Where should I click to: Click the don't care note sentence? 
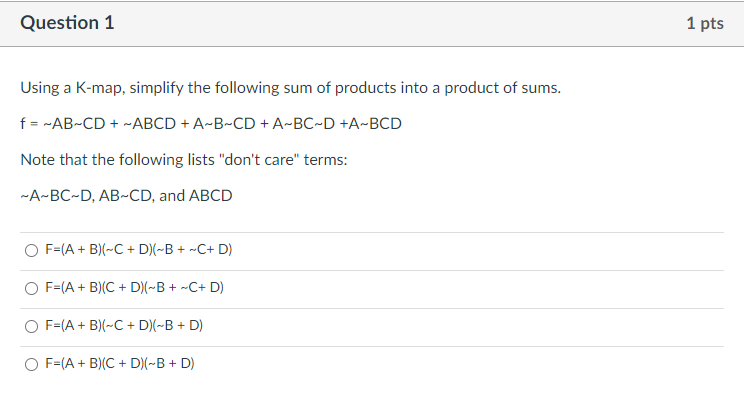coord(184,160)
